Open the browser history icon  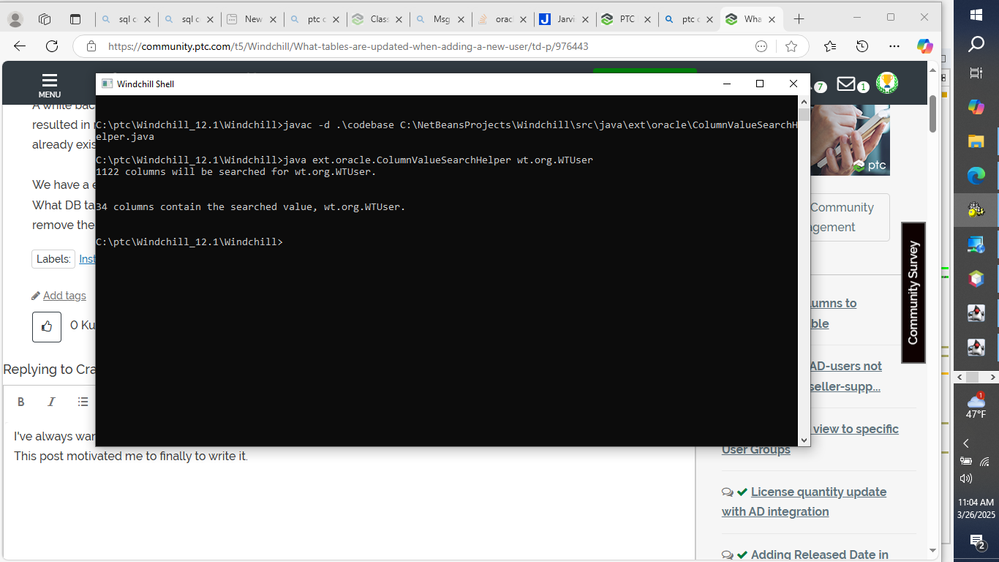pyautogui.click(x=862, y=46)
